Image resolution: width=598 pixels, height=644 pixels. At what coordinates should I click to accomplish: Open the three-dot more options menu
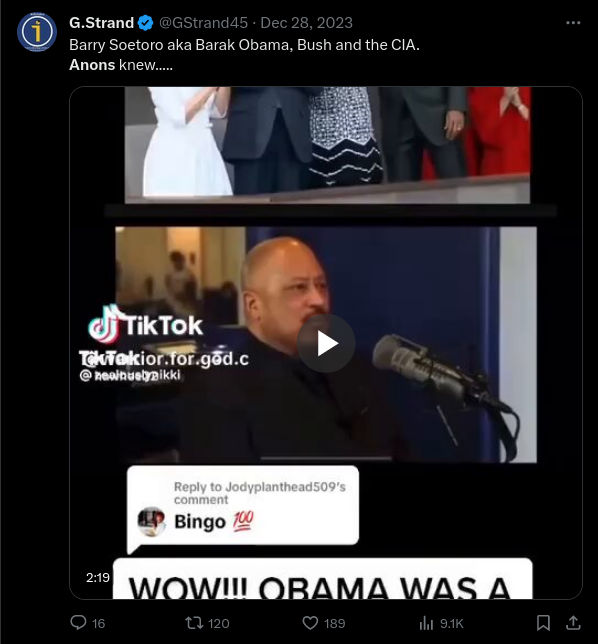(x=573, y=23)
